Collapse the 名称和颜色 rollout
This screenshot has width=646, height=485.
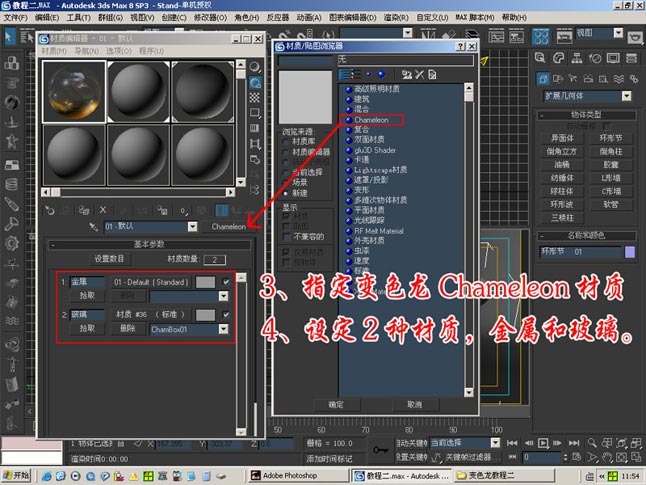point(586,236)
